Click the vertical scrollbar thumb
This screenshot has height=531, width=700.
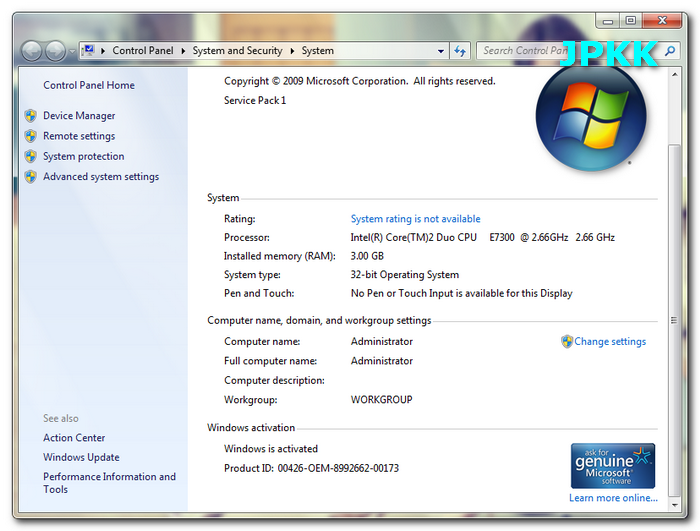click(x=675, y=320)
